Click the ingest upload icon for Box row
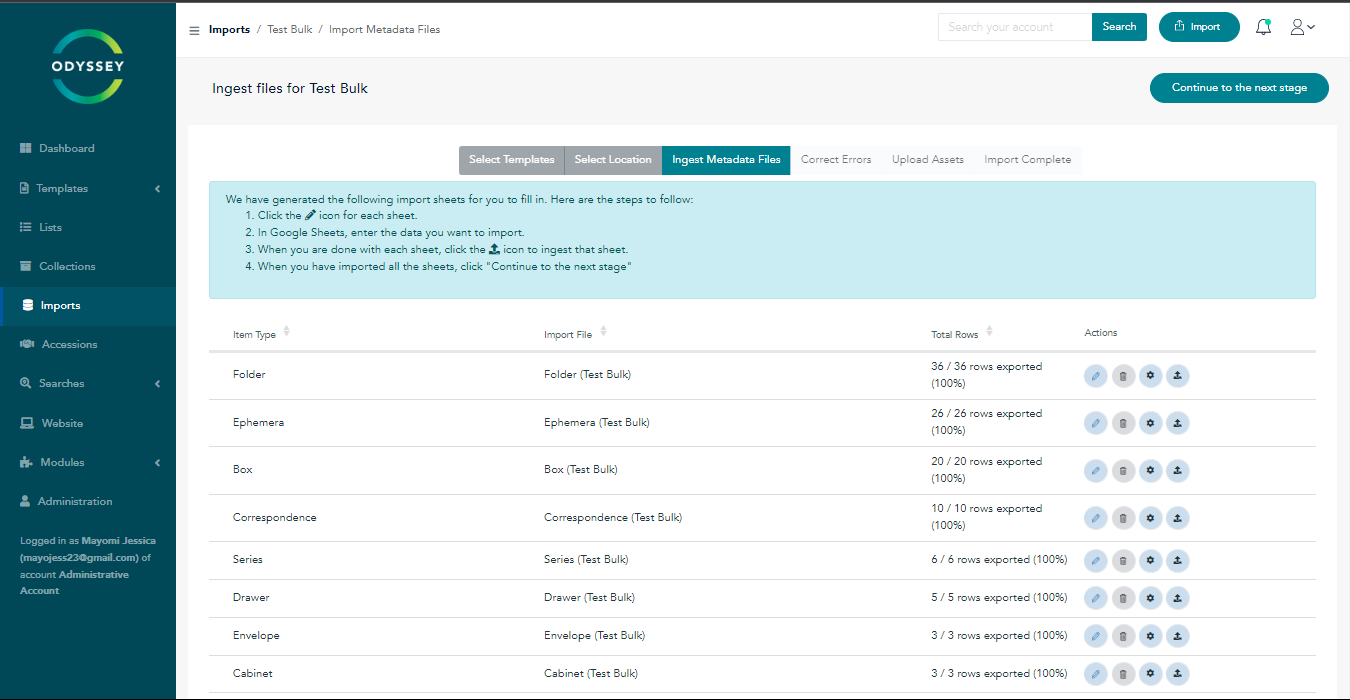This screenshot has height=700, width=1350. point(1178,470)
